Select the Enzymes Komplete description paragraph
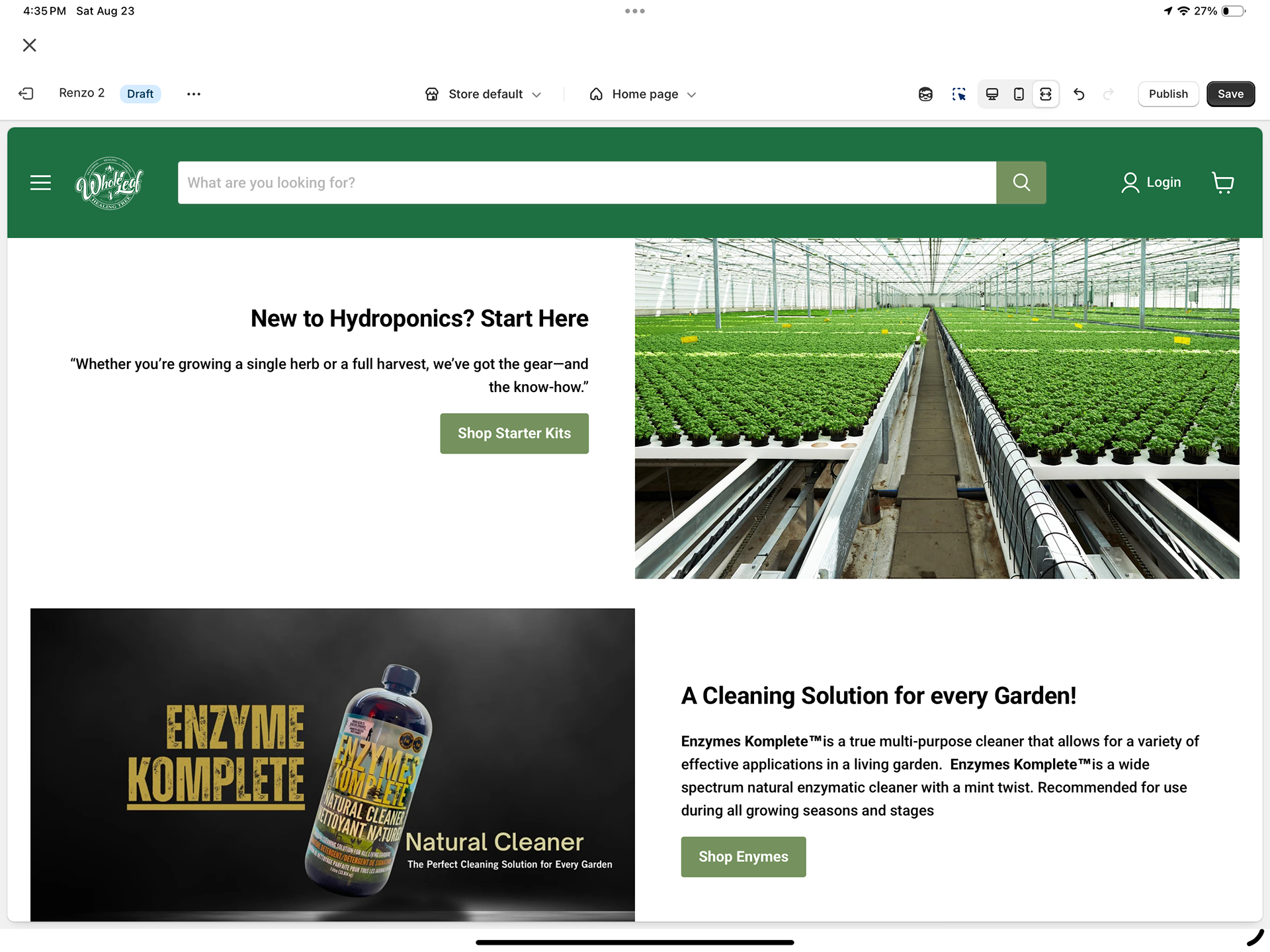1270x952 pixels. (940, 776)
